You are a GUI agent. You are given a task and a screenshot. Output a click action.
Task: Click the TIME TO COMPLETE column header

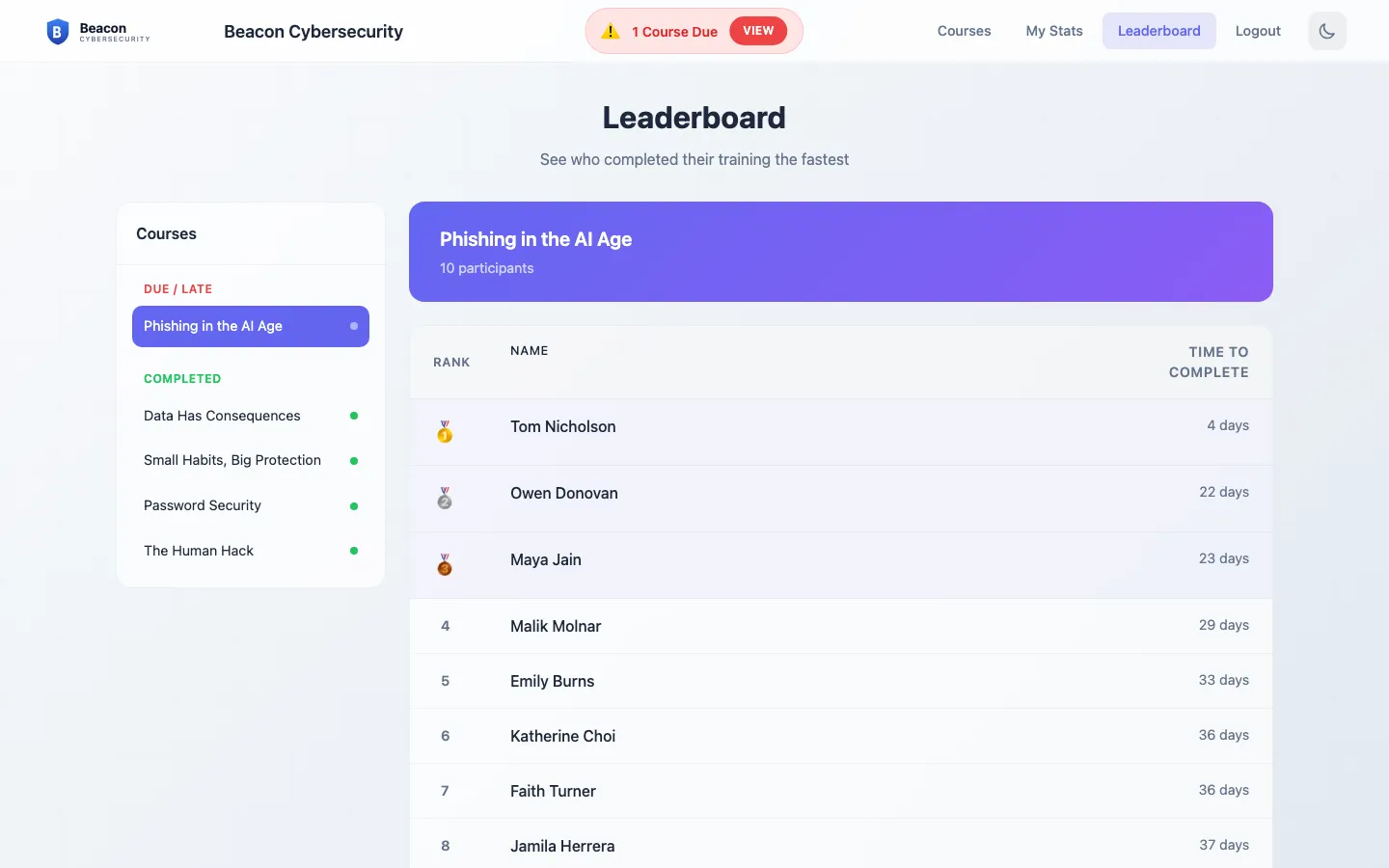point(1209,362)
